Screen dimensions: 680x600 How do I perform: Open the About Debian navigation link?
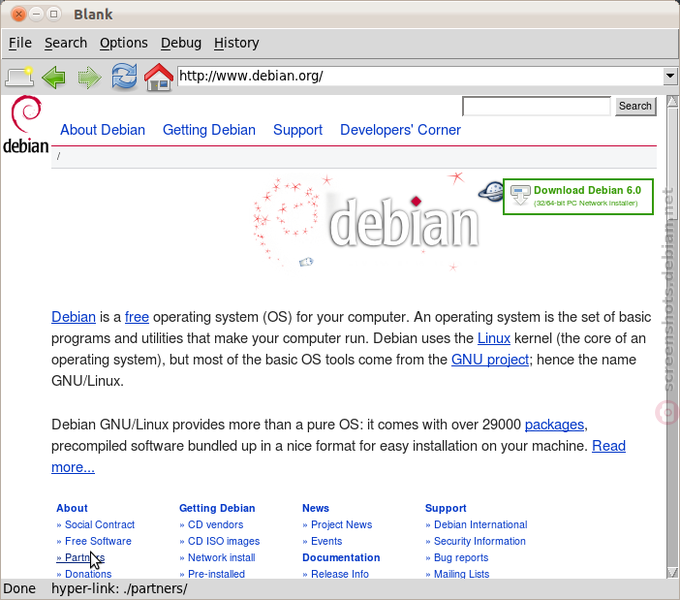click(102, 130)
